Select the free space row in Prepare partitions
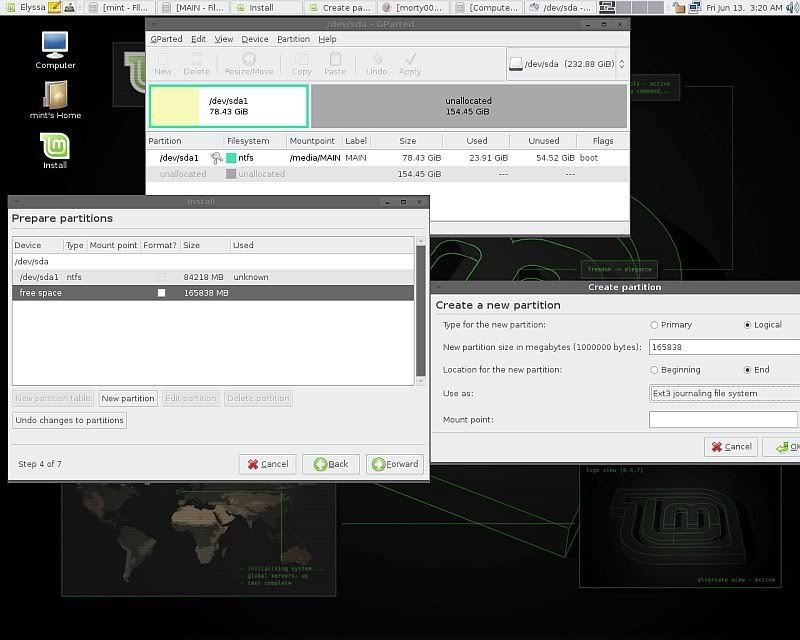The width and height of the screenshot is (800, 640). [x=213, y=293]
